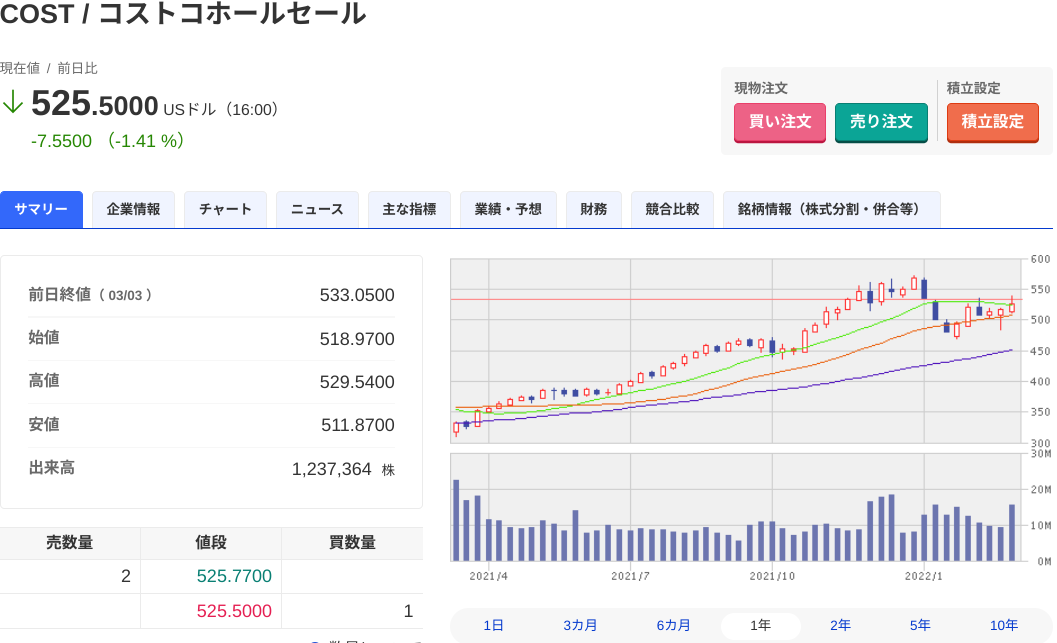Image resolution: width=1057 pixels, height=643 pixels.
Task: Click the 2022/1 chart axis label
Action: [924, 576]
